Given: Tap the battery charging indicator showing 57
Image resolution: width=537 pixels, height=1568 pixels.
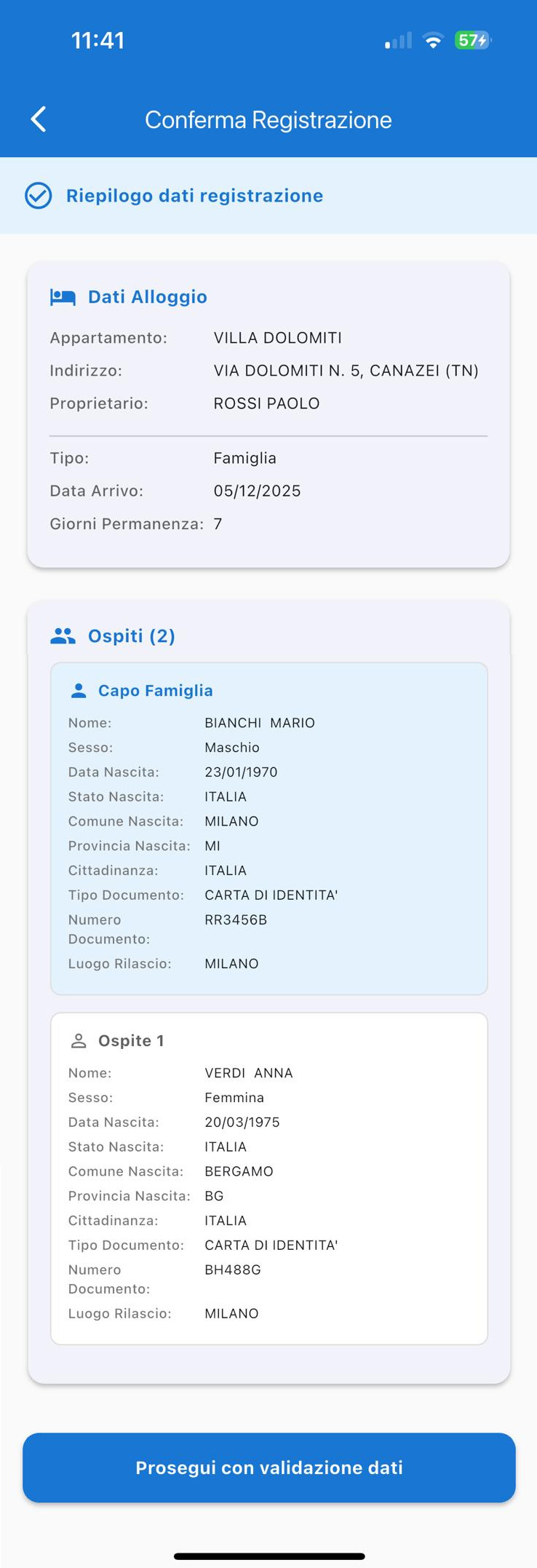Looking at the screenshot, I should [472, 41].
